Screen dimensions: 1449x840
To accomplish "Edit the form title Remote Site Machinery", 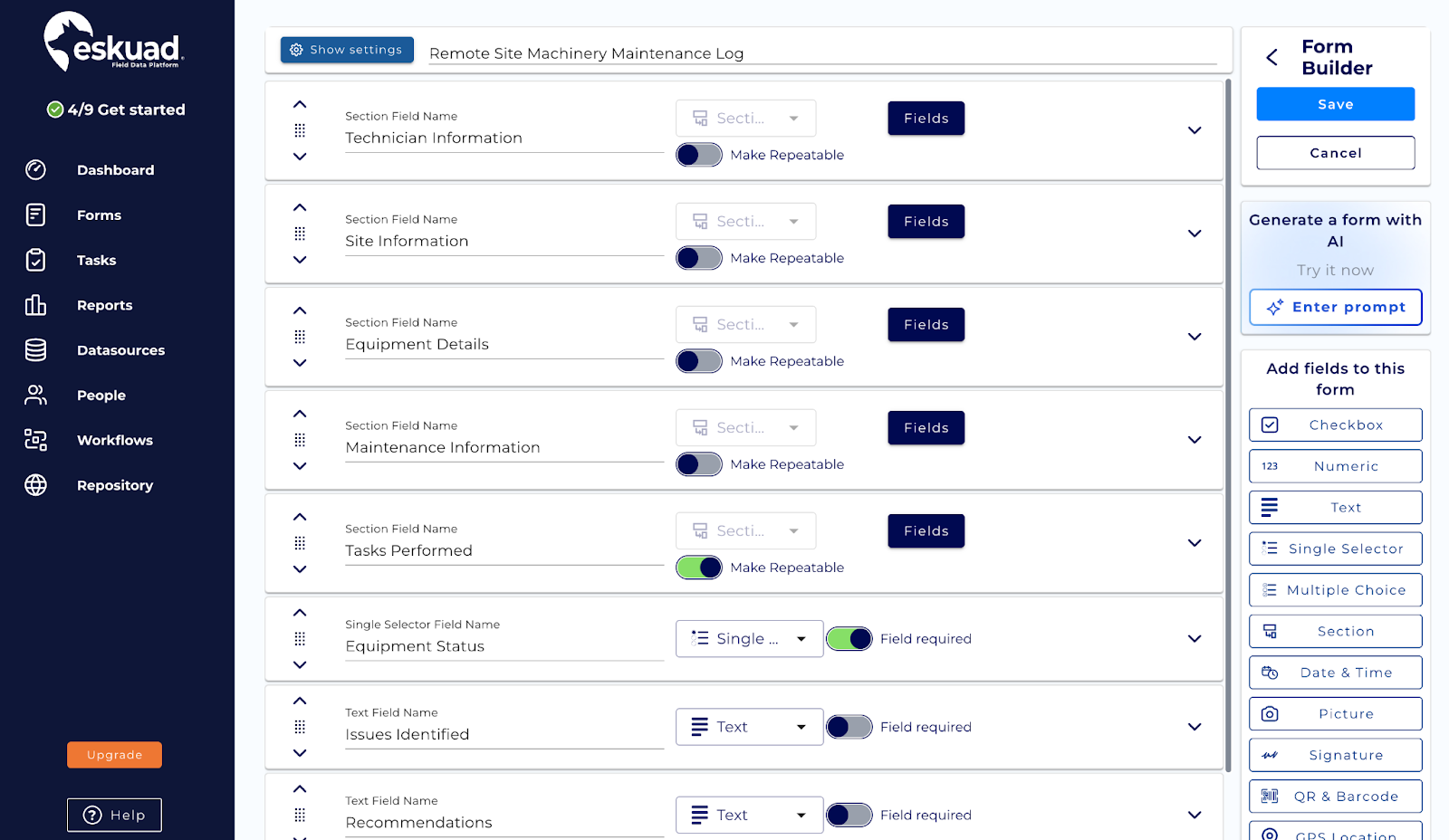I will [823, 53].
